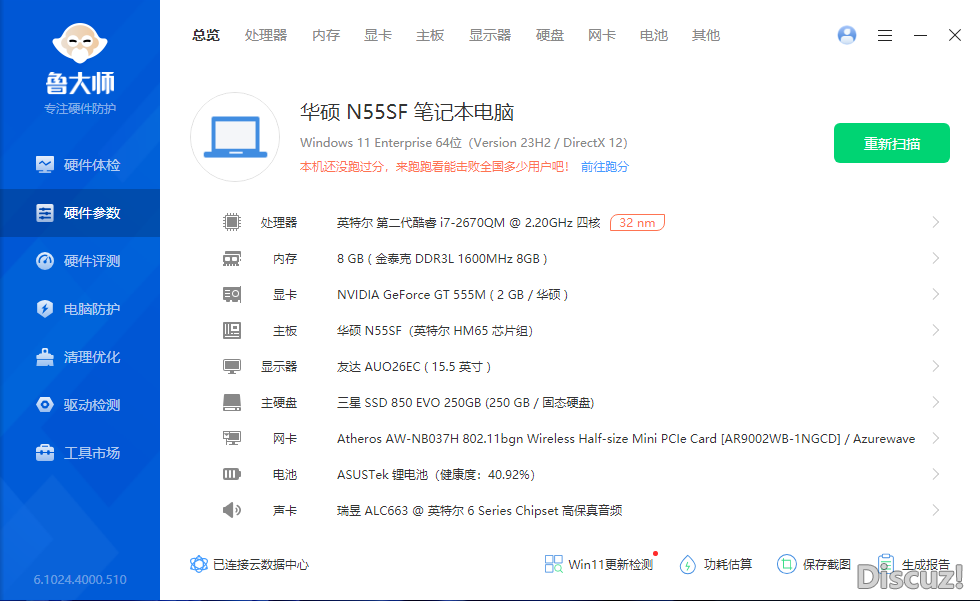Expand the 网卡 row chevron
The height and width of the screenshot is (601, 980).
coord(936,438)
